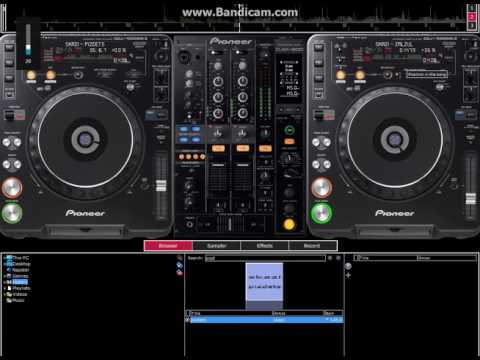
Task: Click right deck track search backward button
Action: click(x=316, y=143)
